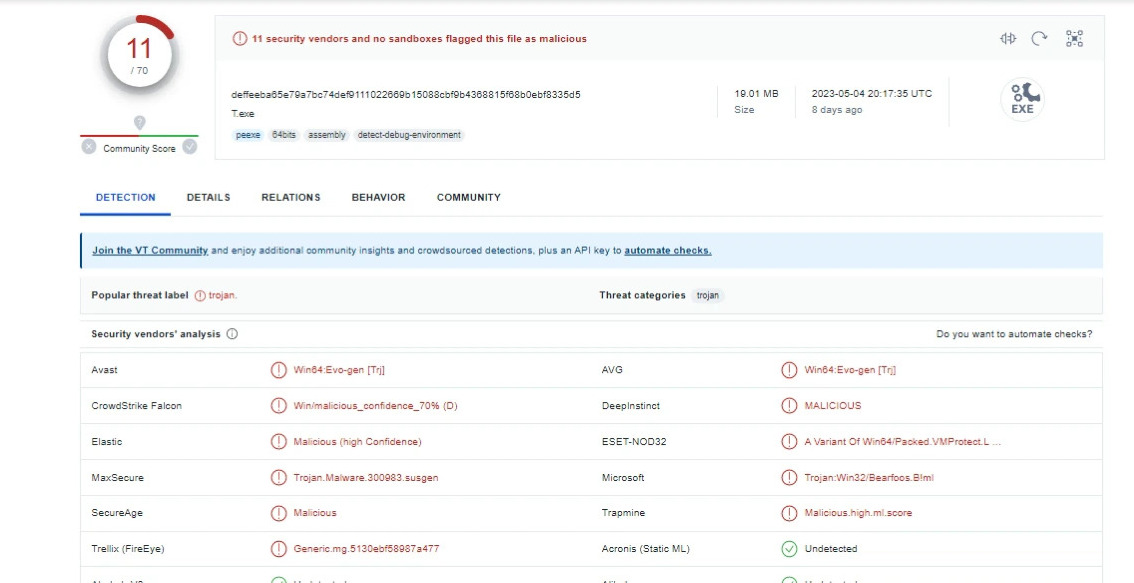
Task: Click the 8 days ago text
Action: 837,110
